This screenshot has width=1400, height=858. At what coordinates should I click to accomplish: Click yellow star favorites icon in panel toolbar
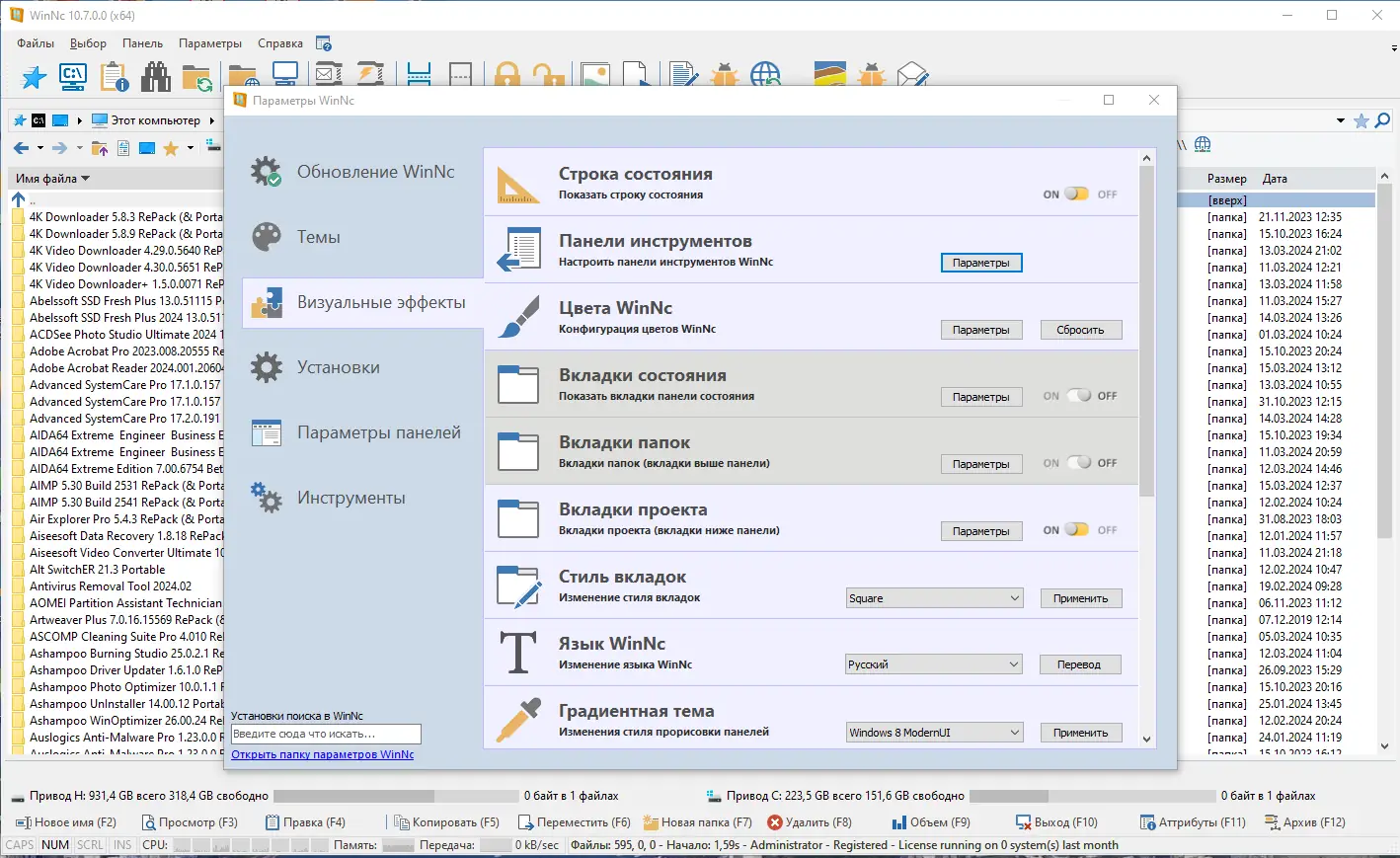click(x=170, y=148)
